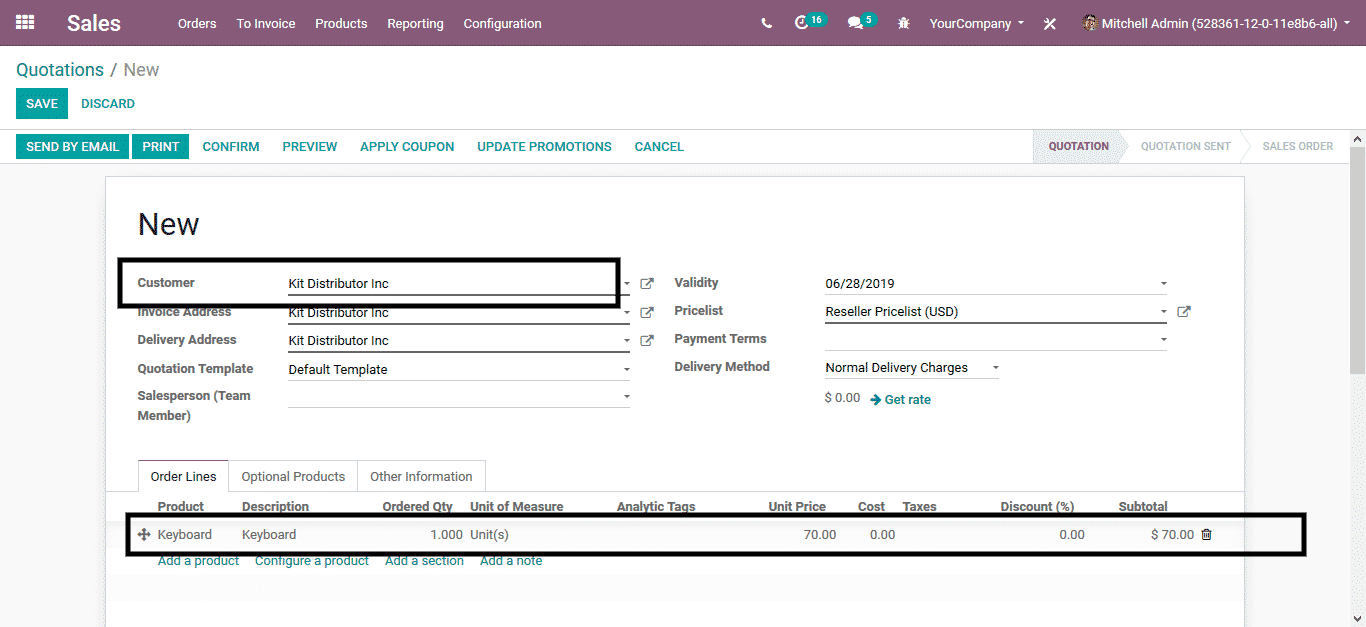
Task: Delete the Keyboard order line
Action: (x=1206, y=535)
